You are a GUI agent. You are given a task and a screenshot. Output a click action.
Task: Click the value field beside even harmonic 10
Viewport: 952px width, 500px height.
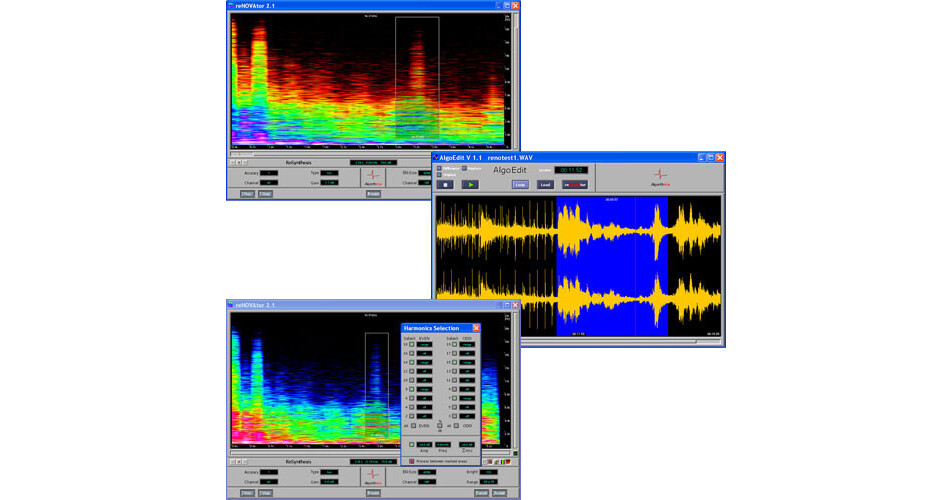(x=424, y=380)
